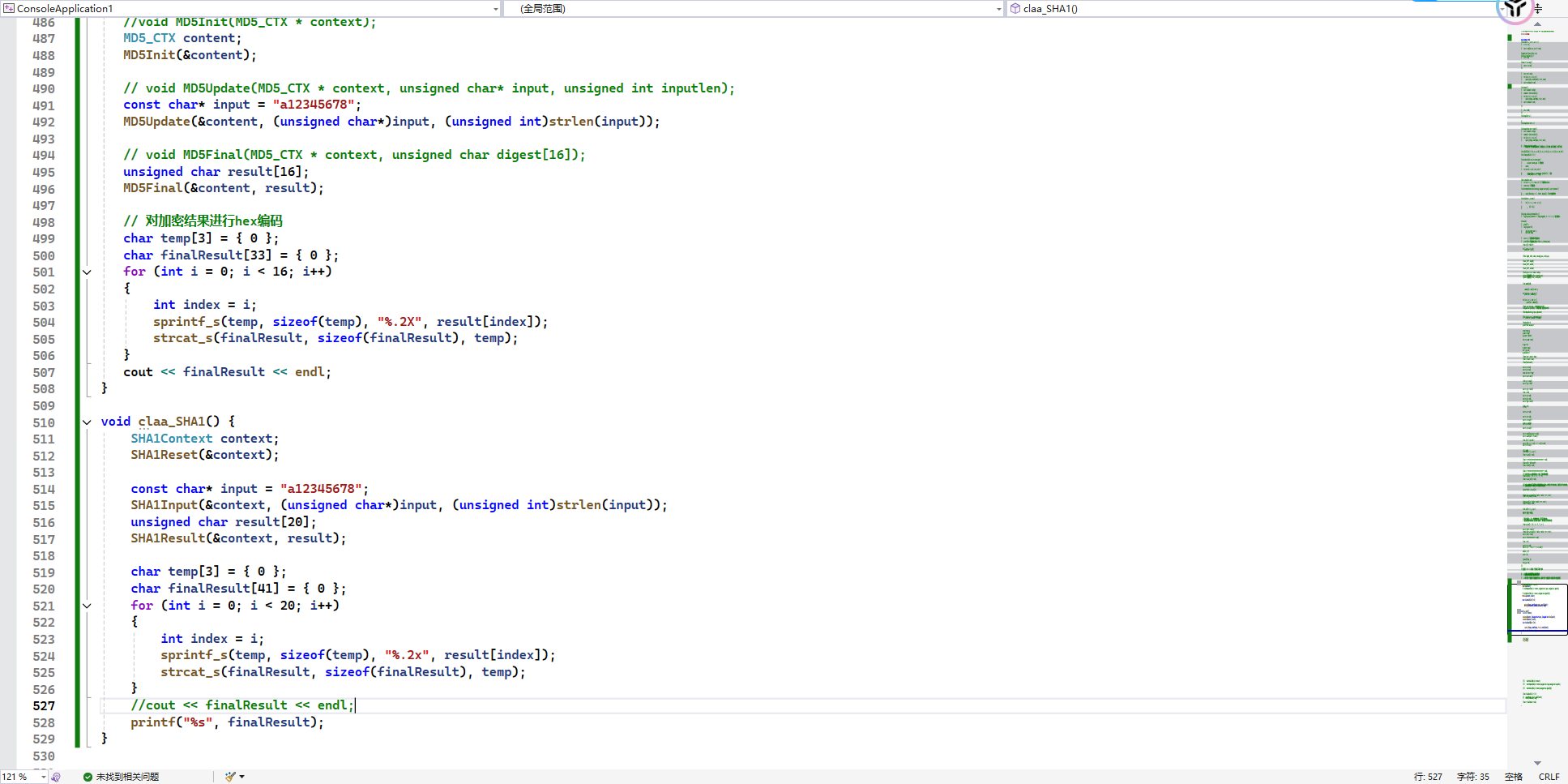The height and width of the screenshot is (784, 1568).
Task: Click the CRLF line ending indicator
Action: click(x=1549, y=777)
